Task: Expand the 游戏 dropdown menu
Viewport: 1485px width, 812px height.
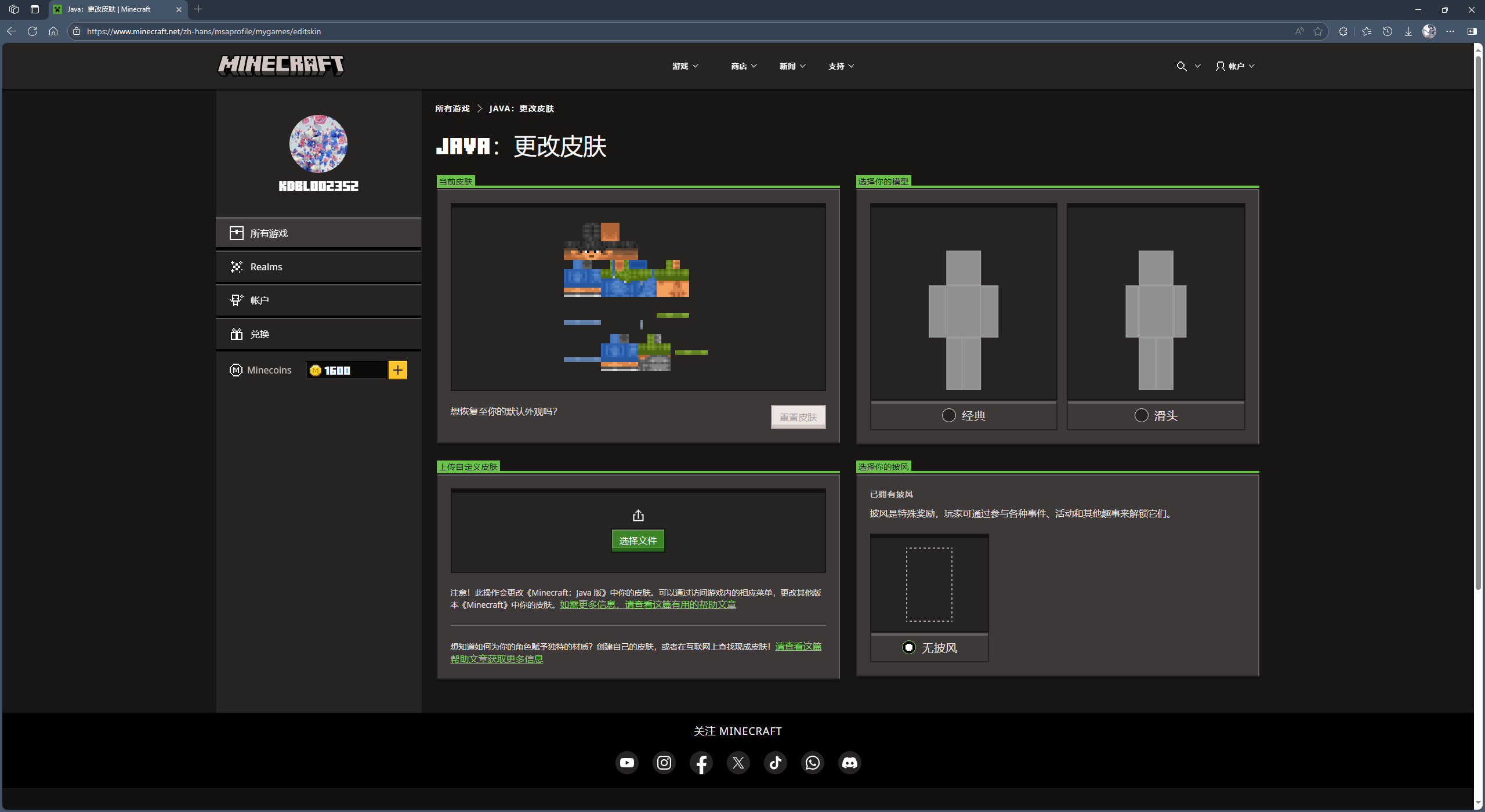Action: pyautogui.click(x=685, y=66)
